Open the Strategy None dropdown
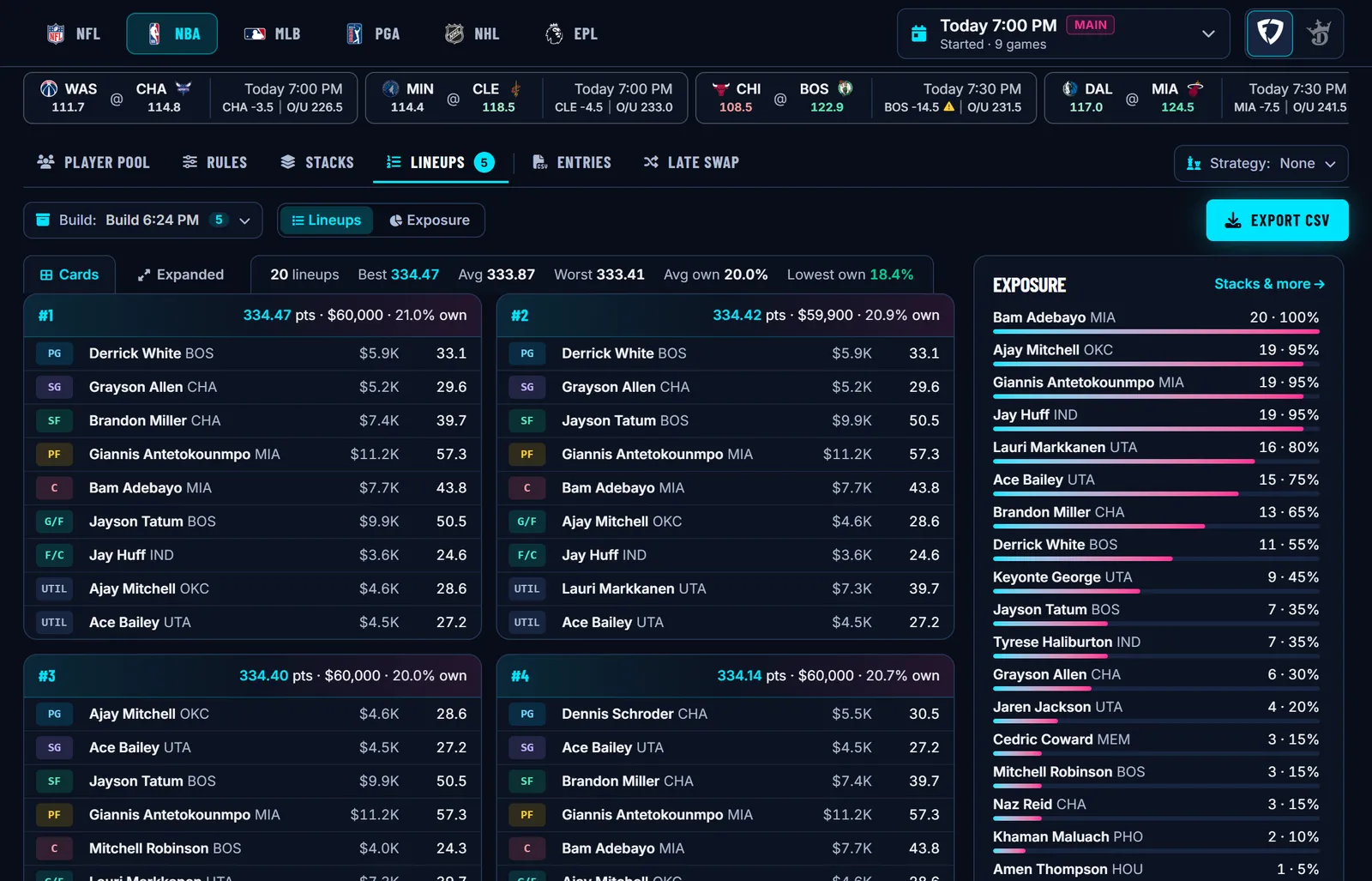Image resolution: width=1372 pixels, height=881 pixels. point(1261,163)
